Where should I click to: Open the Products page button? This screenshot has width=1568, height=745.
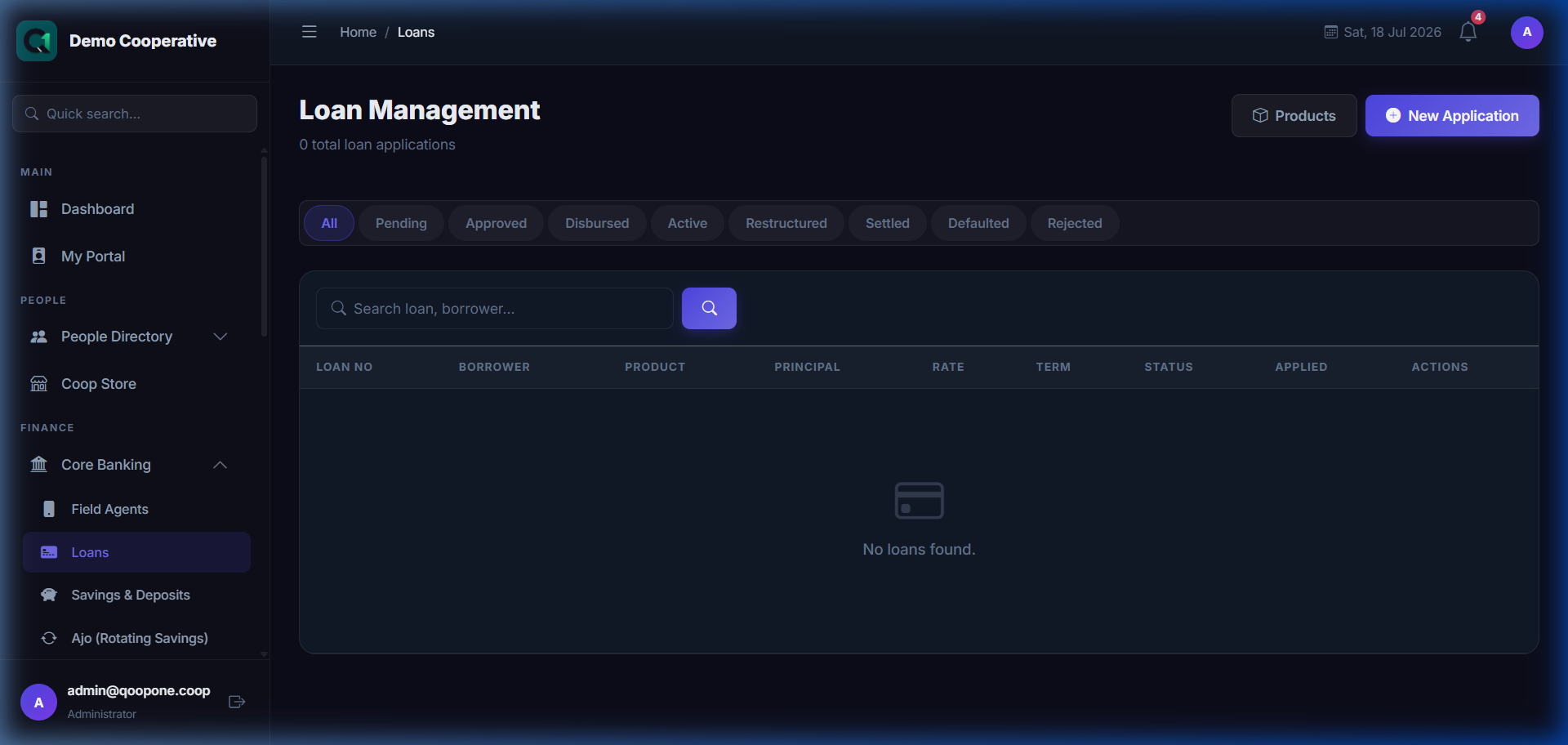coord(1294,115)
